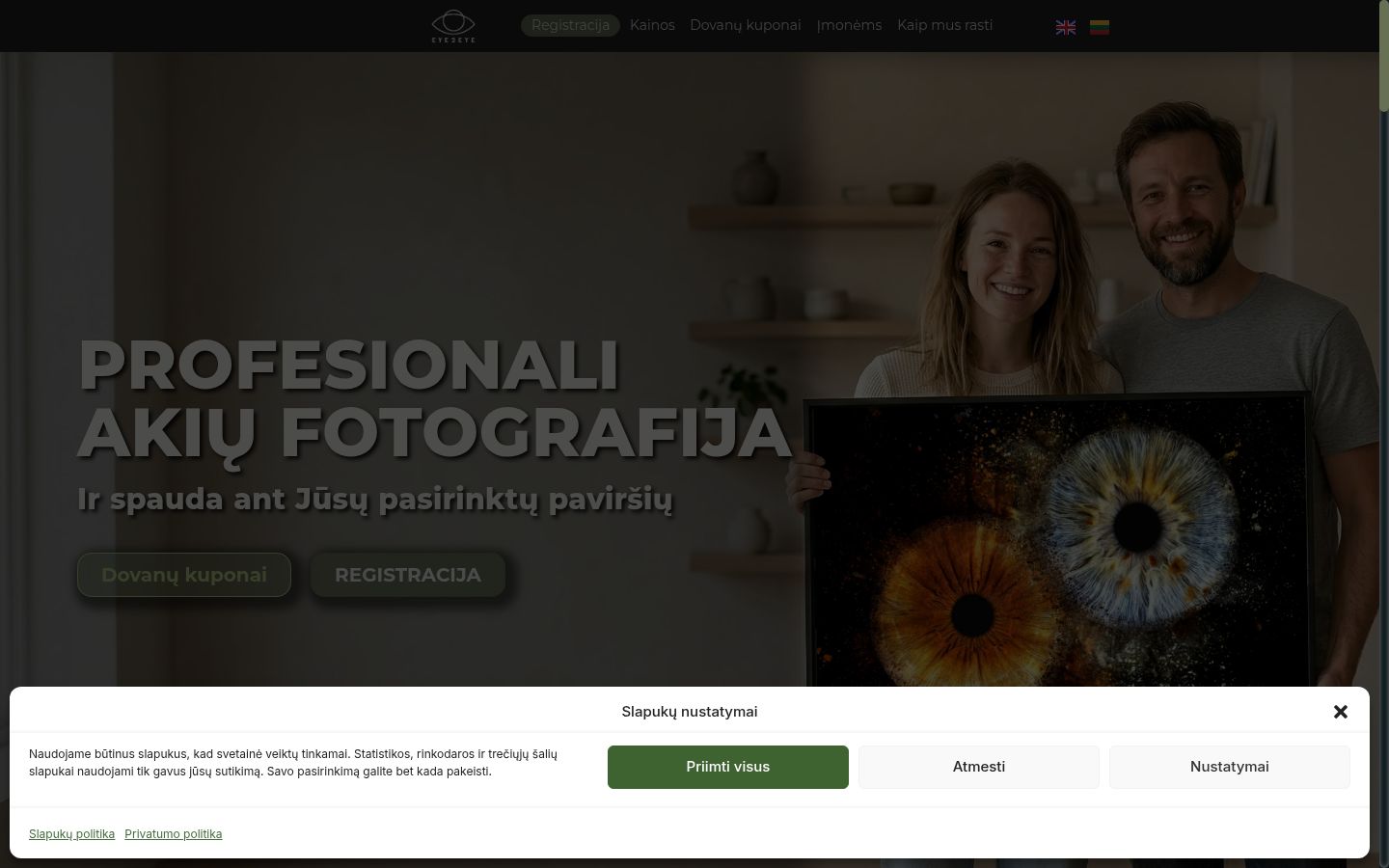The width and height of the screenshot is (1389, 868).
Task: Click the framed iris artwork photo
Action: coord(1061,540)
